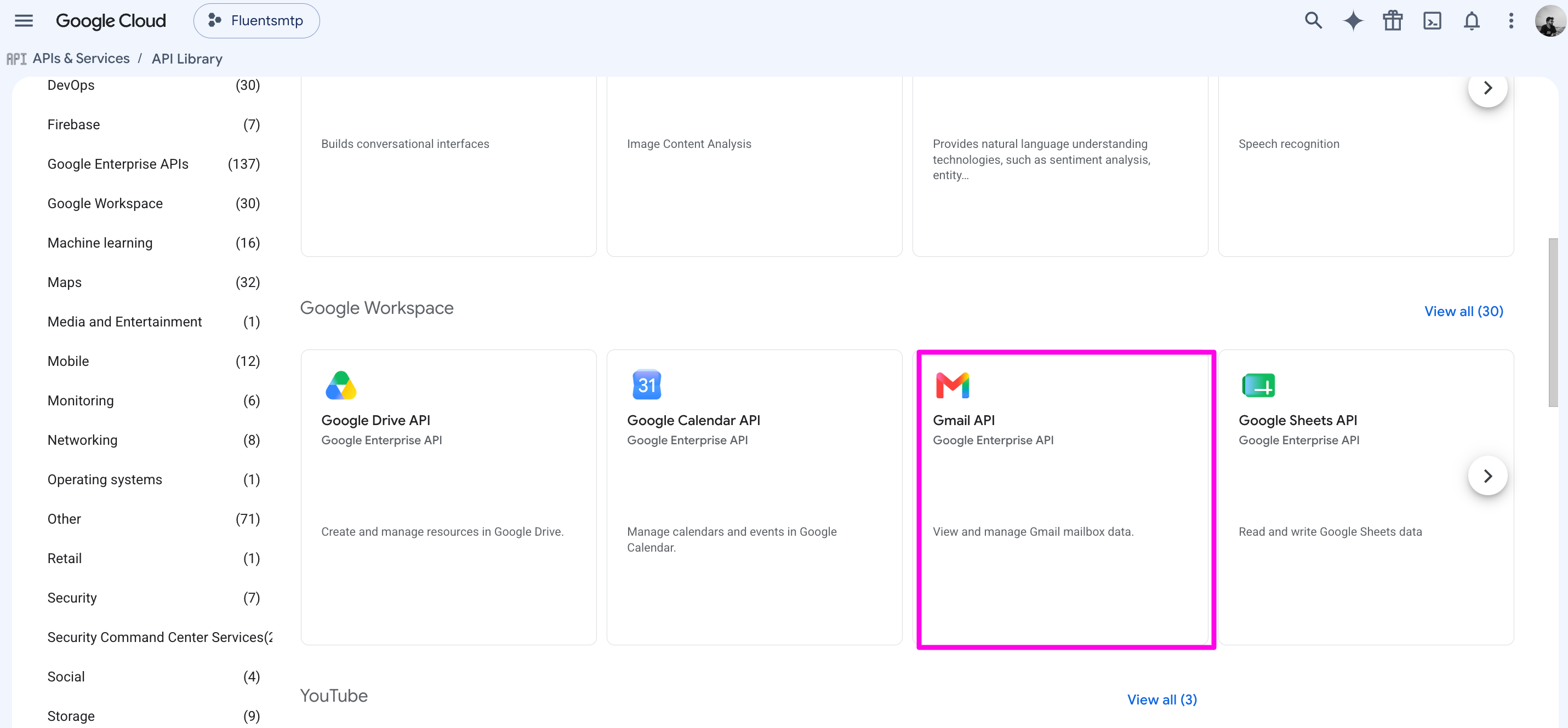The width and height of the screenshot is (1568, 728).
Task: Click 'Read and write Google Sheets data' text
Action: [x=1330, y=531]
